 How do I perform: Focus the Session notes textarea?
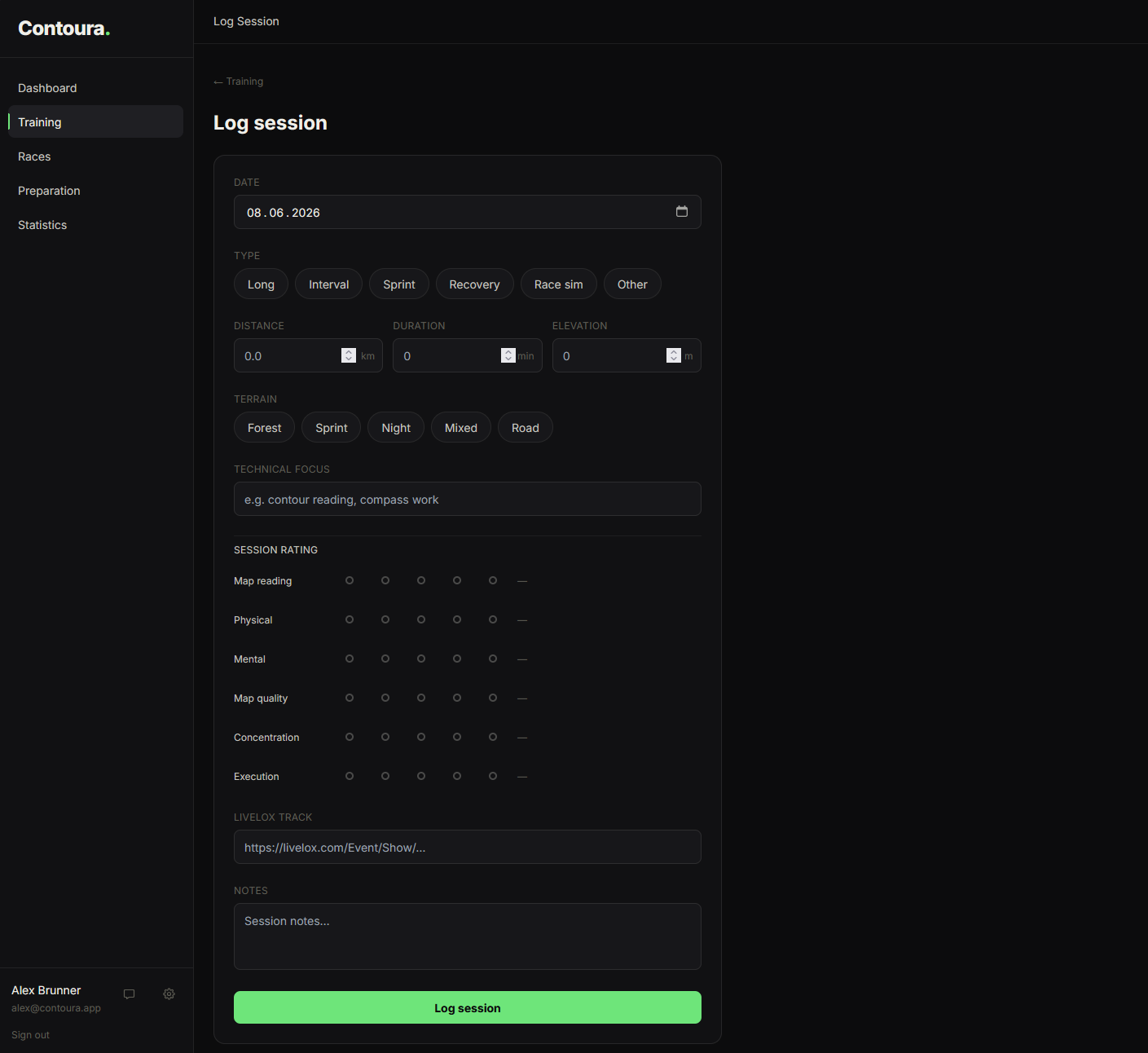tap(468, 936)
